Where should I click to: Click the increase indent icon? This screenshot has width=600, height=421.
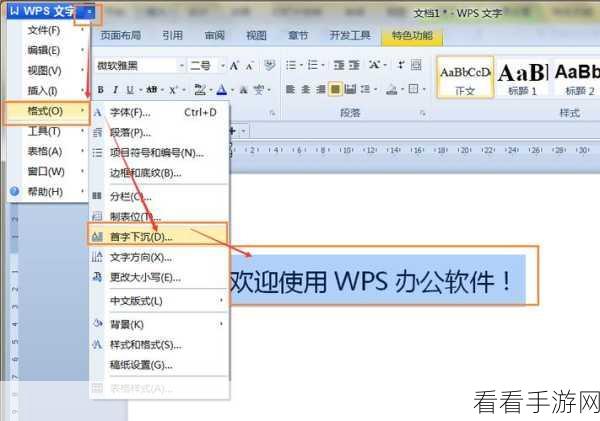point(354,65)
